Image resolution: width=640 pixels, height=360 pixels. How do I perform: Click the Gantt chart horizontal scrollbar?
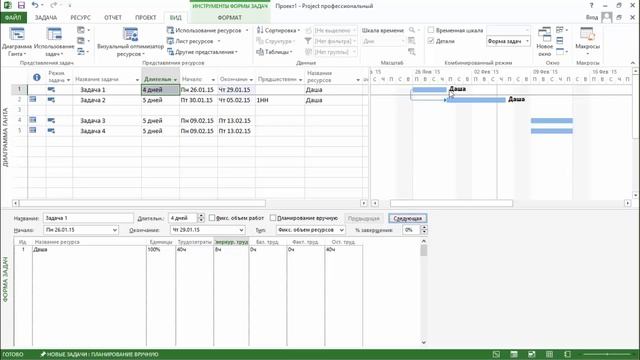tap(451, 203)
